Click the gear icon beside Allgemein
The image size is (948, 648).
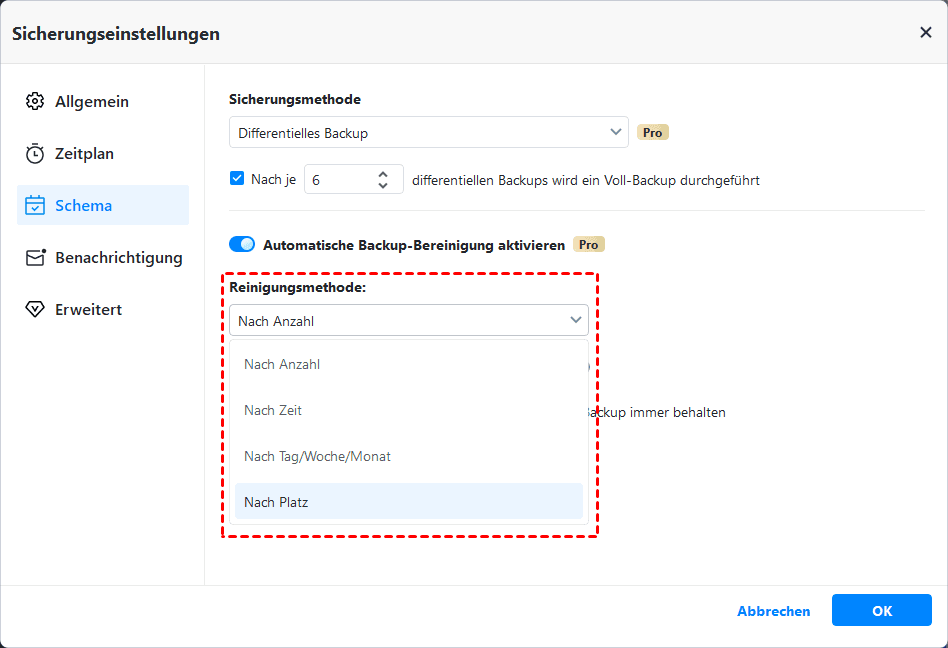coord(35,102)
